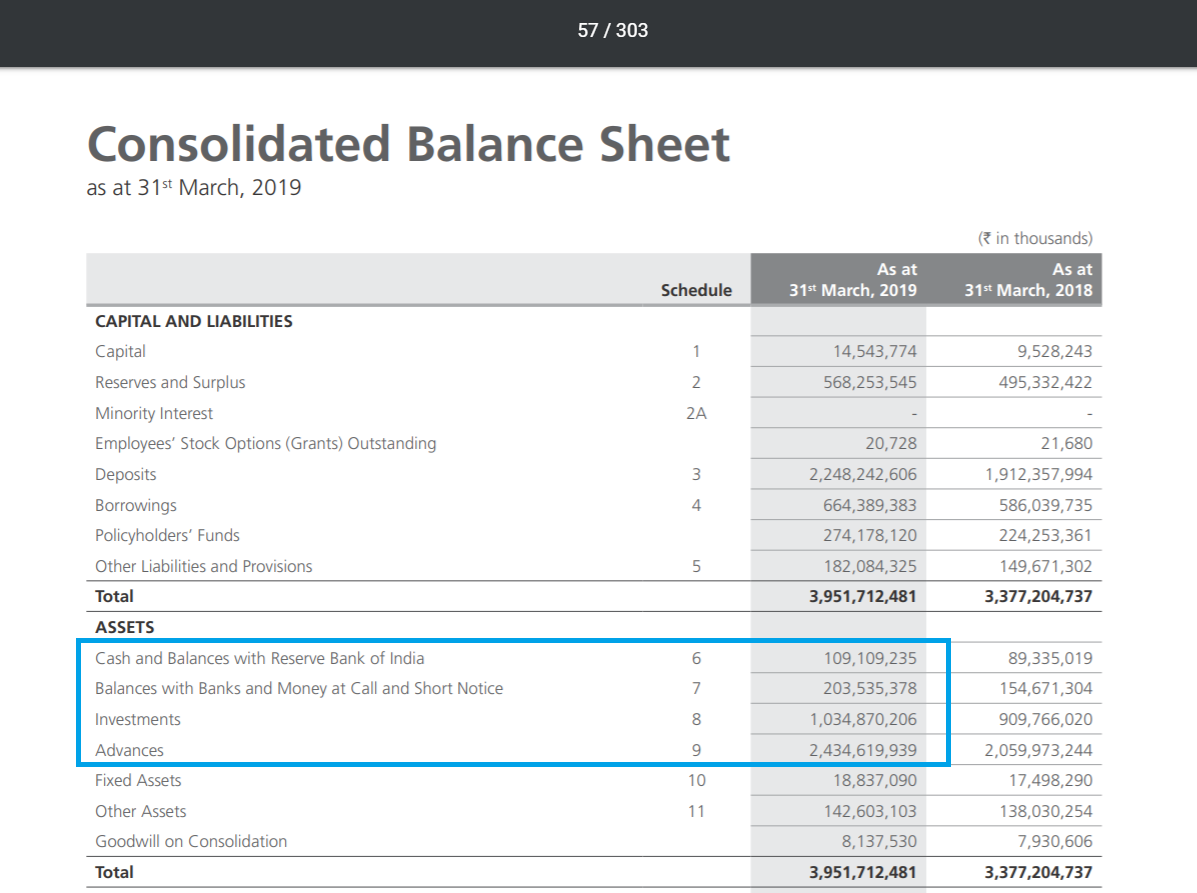
Task: Click the ASSETS section heading
Action: [x=124, y=627]
